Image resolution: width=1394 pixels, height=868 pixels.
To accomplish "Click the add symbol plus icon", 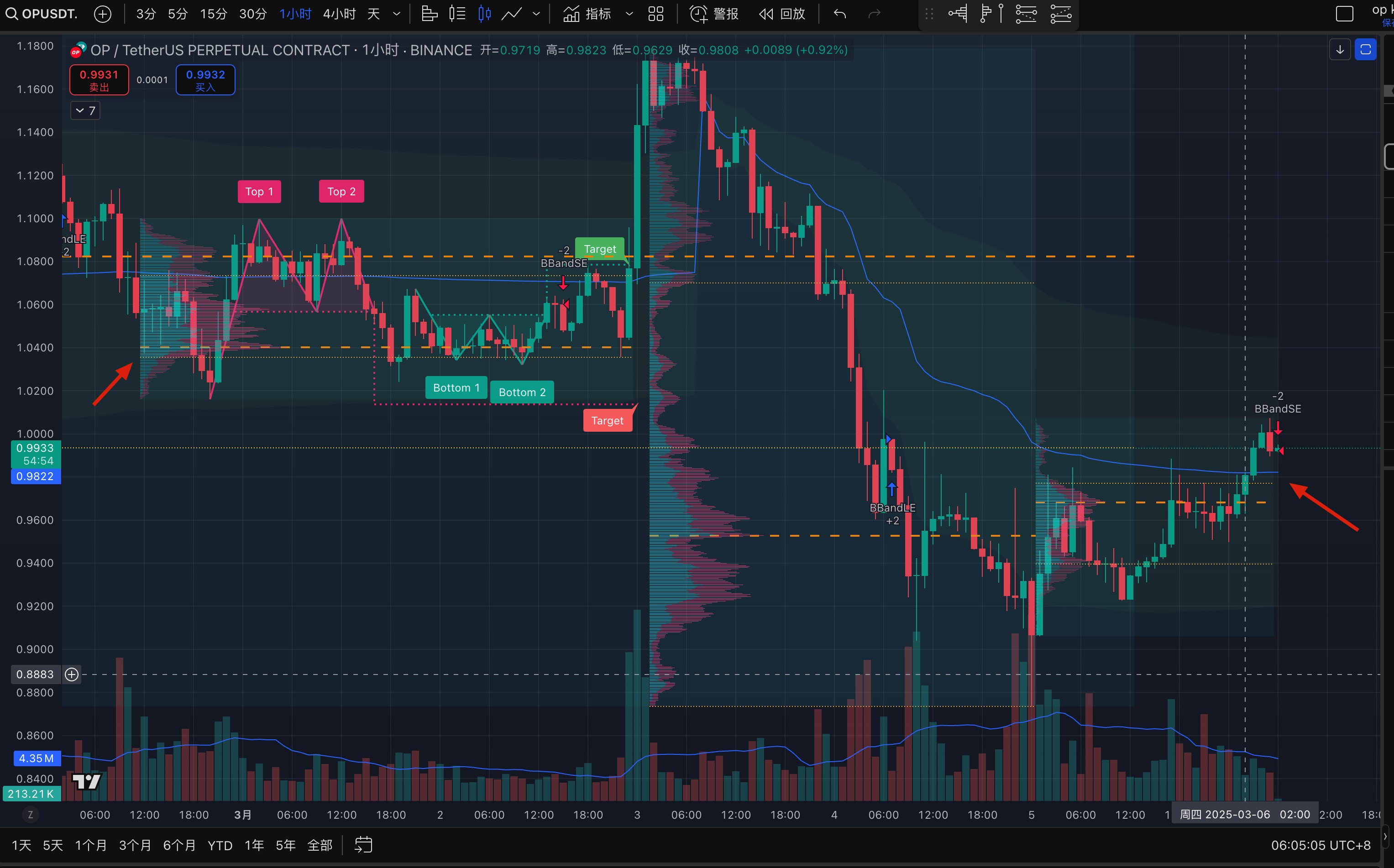I will point(102,14).
